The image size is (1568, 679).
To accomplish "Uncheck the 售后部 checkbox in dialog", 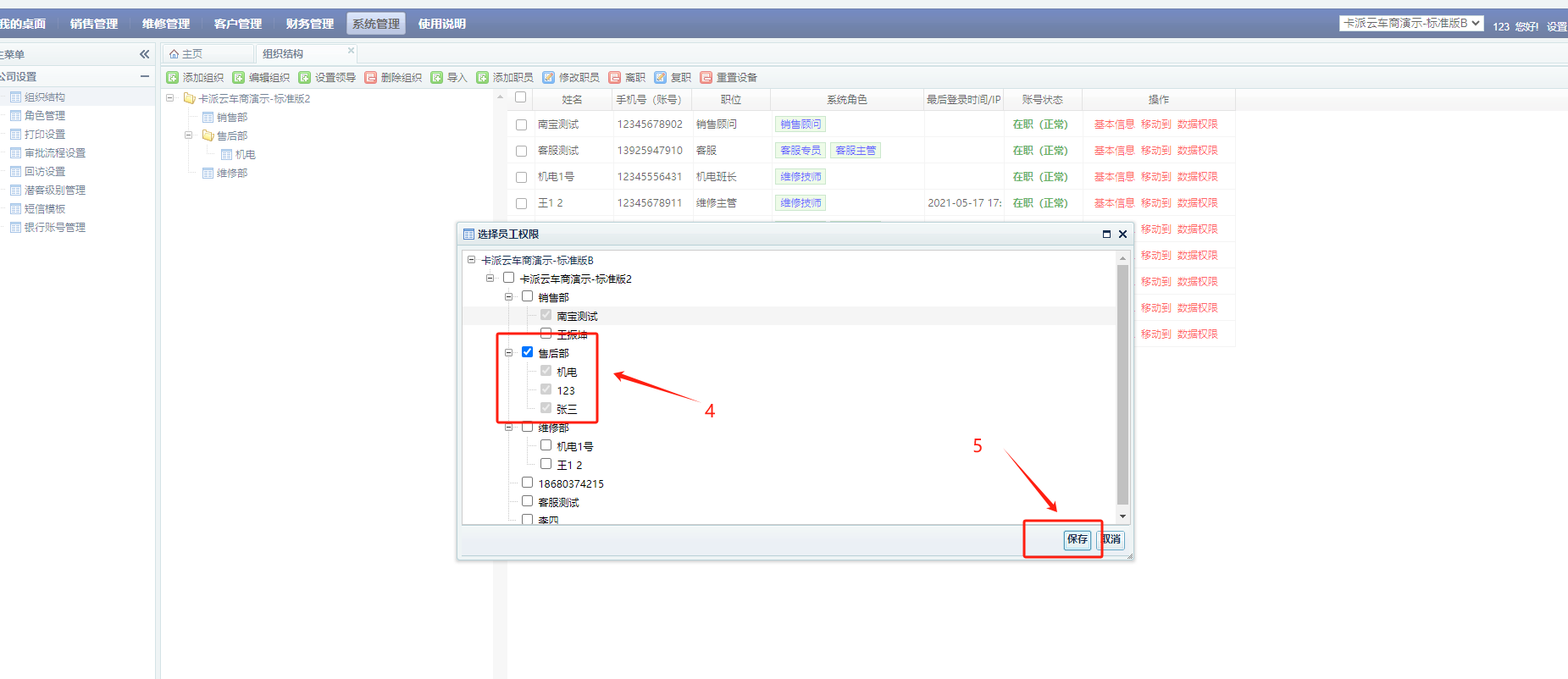I will coord(528,352).
